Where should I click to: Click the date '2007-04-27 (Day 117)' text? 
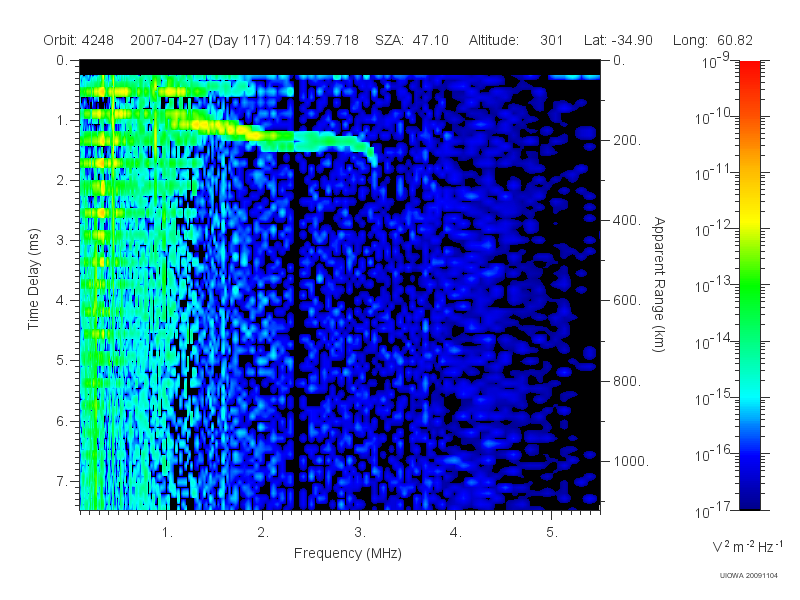tap(201, 40)
